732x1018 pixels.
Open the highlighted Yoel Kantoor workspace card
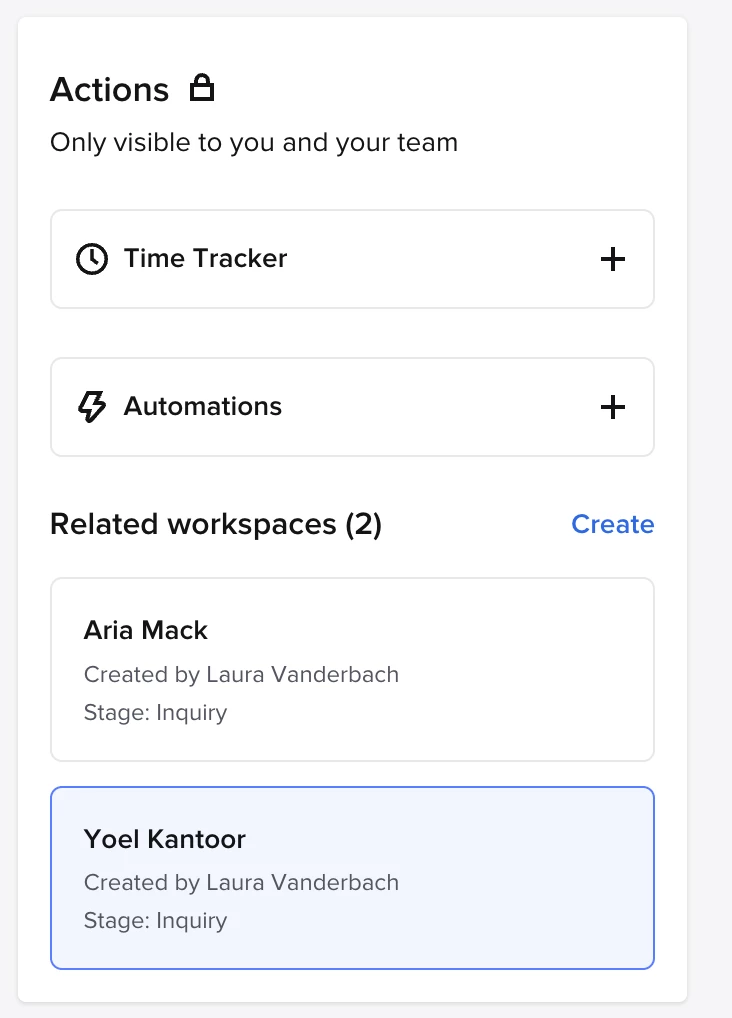coord(352,878)
